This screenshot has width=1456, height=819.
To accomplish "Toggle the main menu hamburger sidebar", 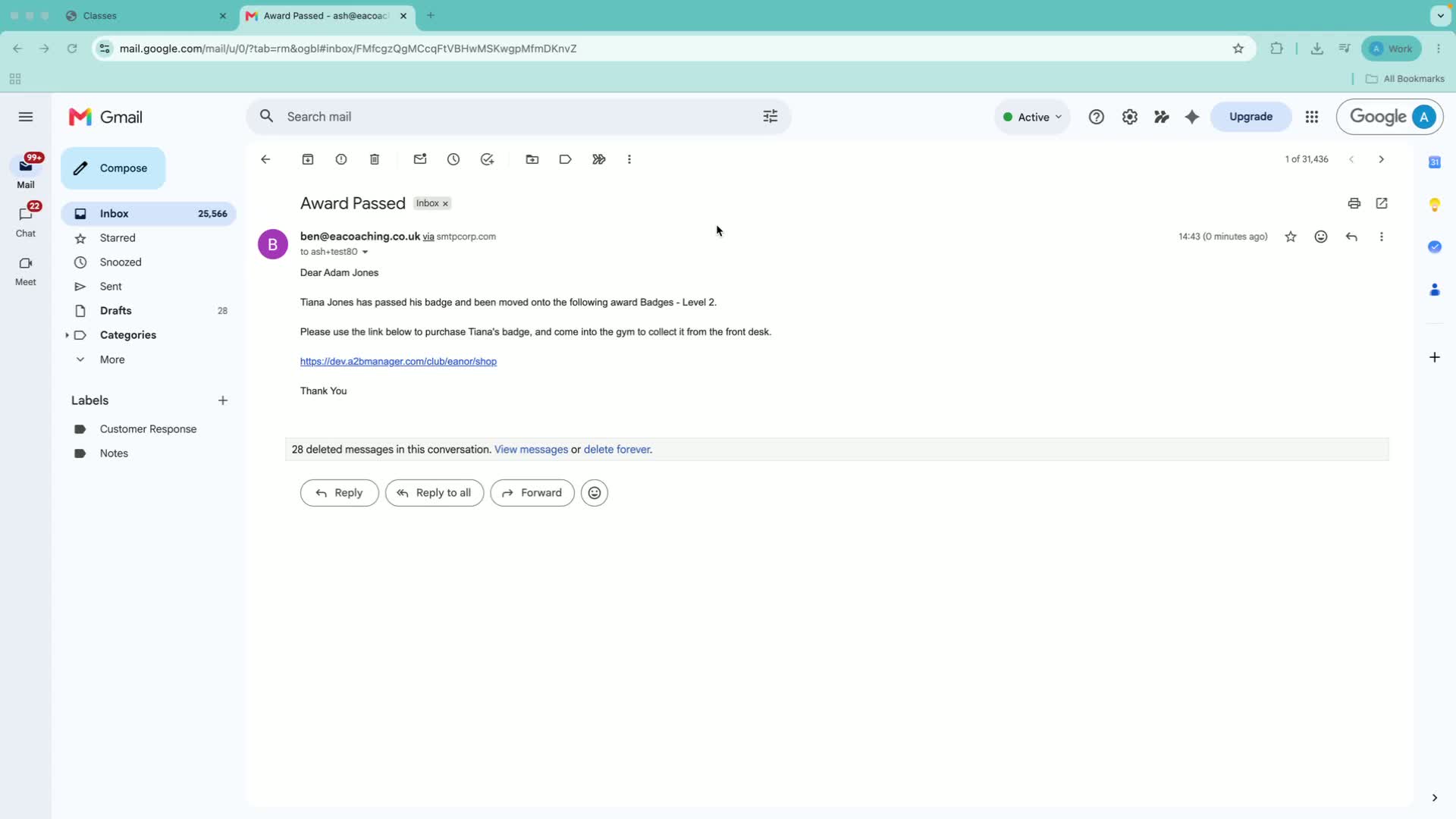I will [x=26, y=117].
